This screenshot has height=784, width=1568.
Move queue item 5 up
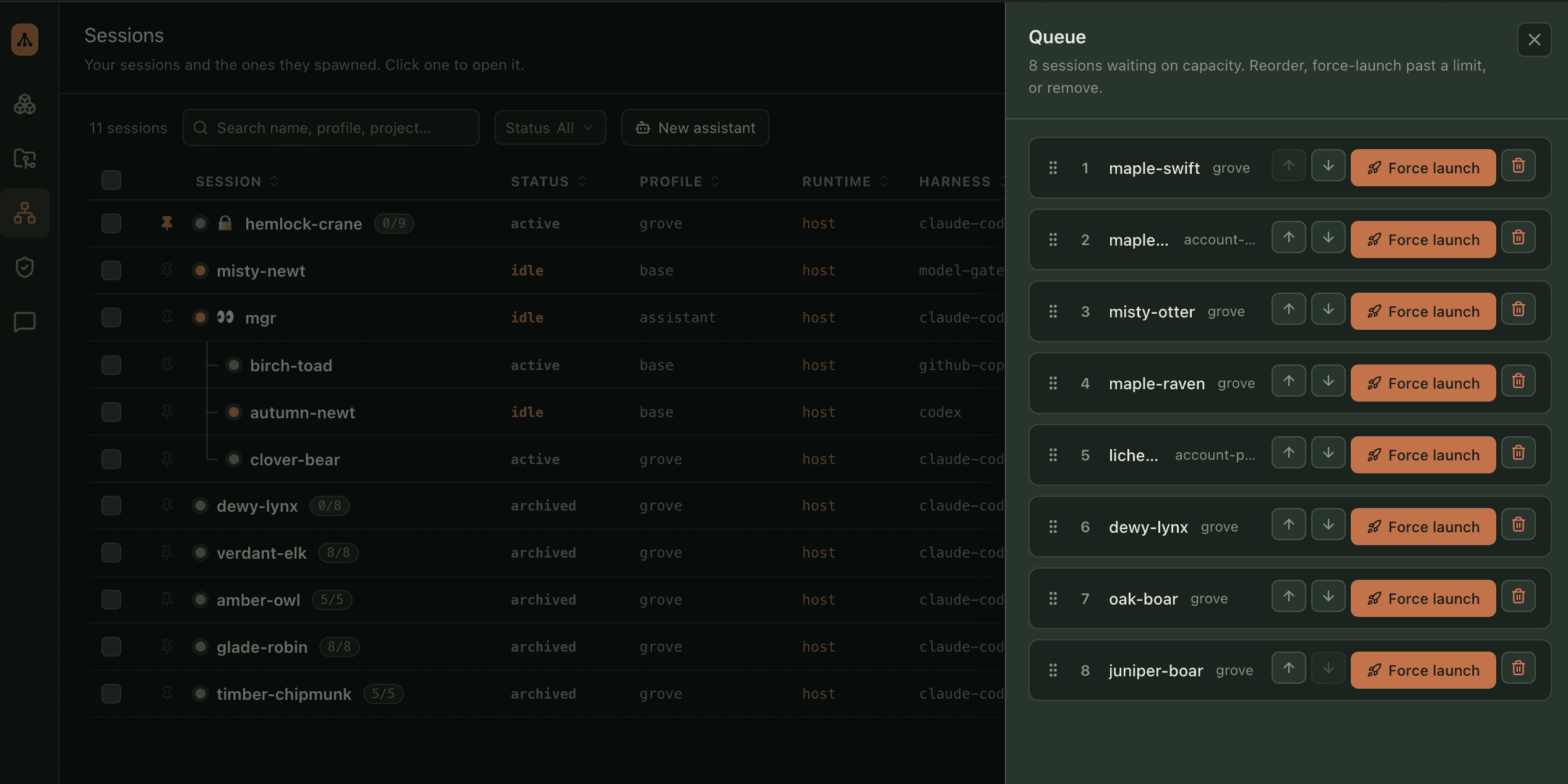point(1288,453)
